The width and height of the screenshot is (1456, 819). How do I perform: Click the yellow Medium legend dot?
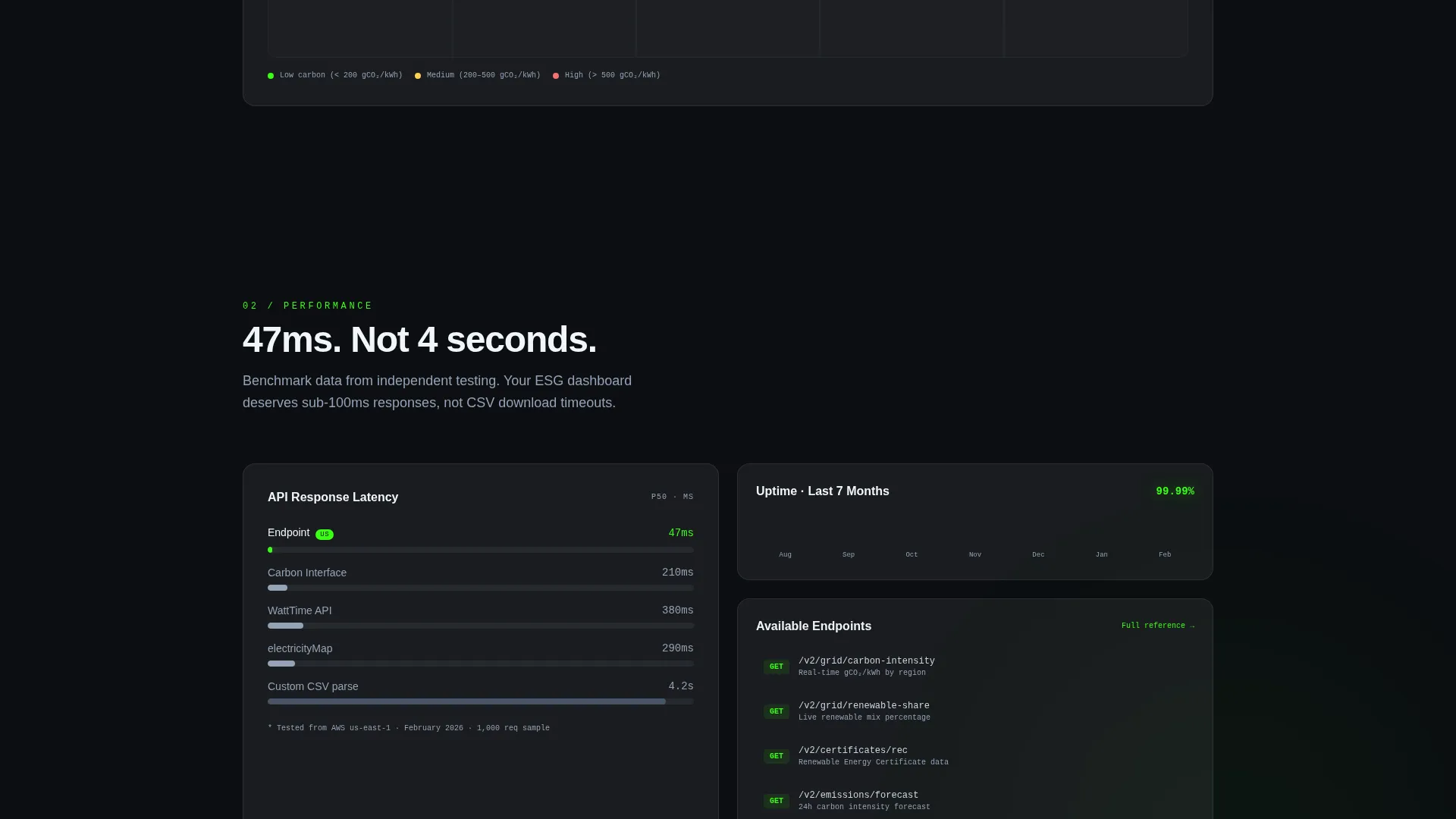point(418,76)
